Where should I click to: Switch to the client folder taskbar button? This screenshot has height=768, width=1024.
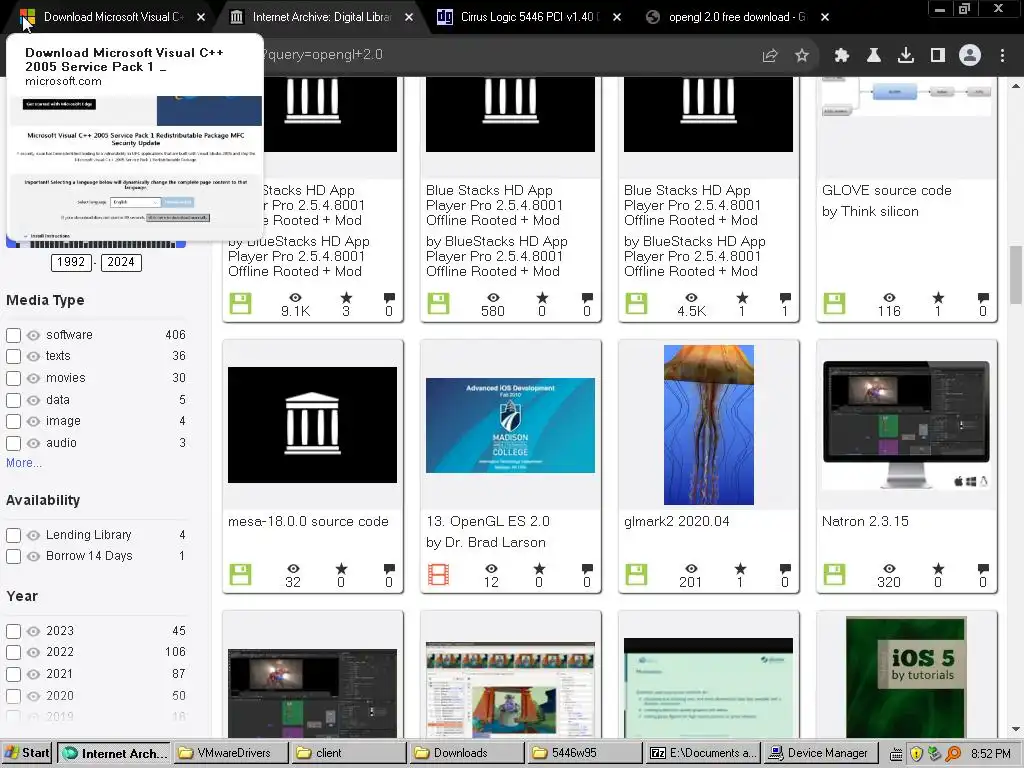coord(349,753)
